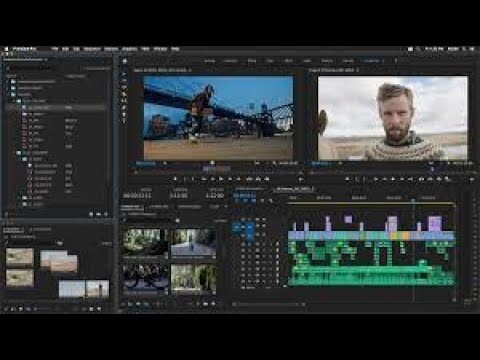Expand the topmost bin in Project panel

(x=8, y=81)
